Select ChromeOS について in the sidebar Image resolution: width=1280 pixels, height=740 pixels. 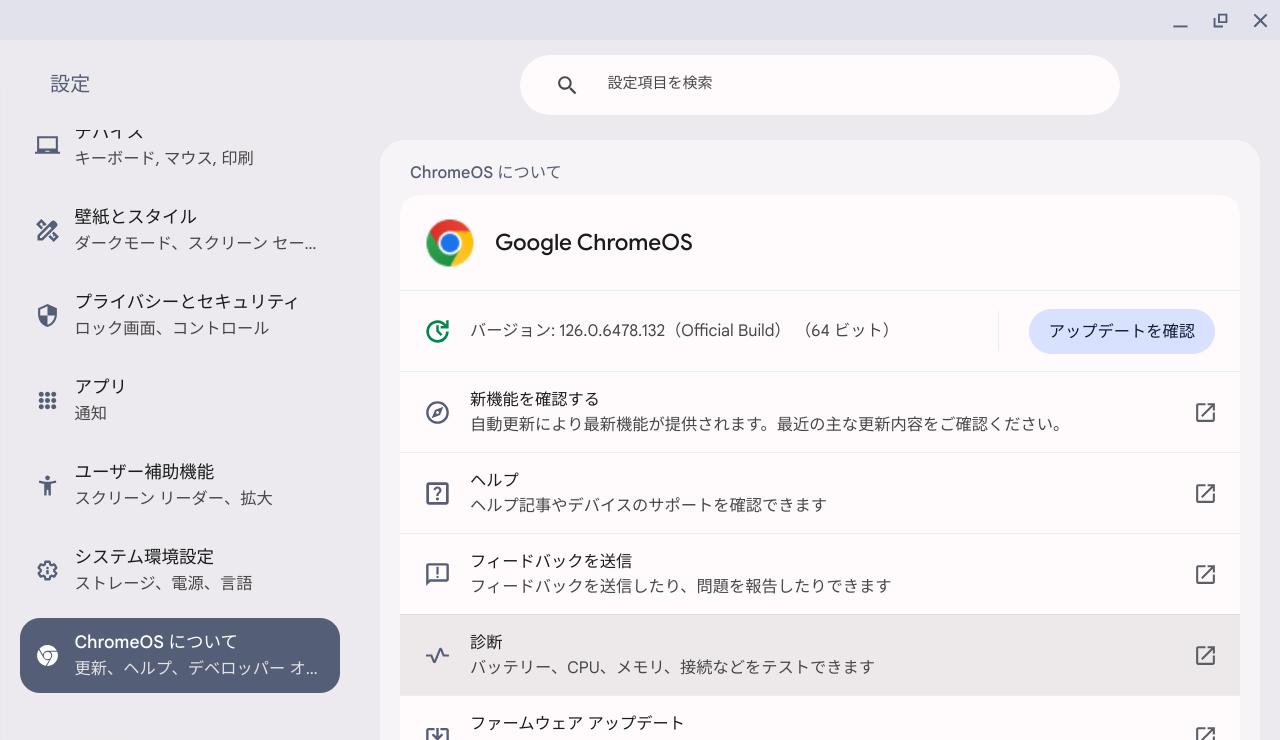pos(180,655)
